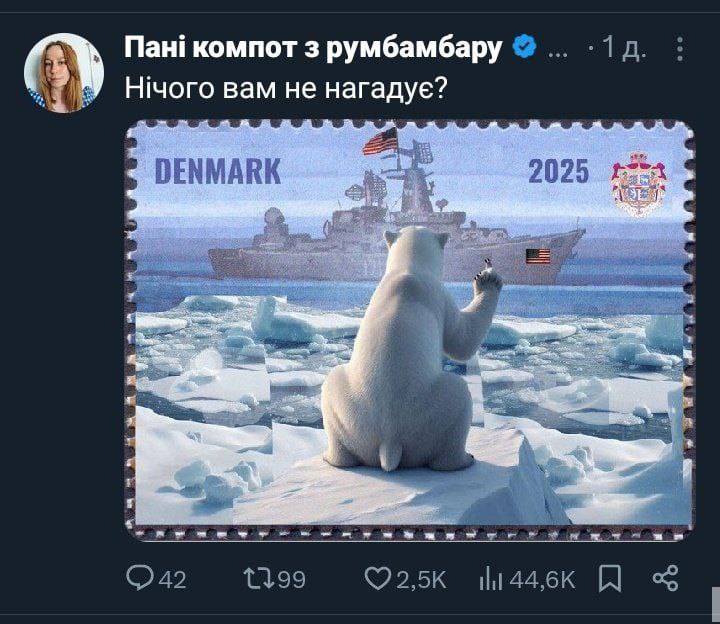The image size is (720, 624).
Task: Click the blue verified badge
Action: pyautogui.click(x=524, y=47)
